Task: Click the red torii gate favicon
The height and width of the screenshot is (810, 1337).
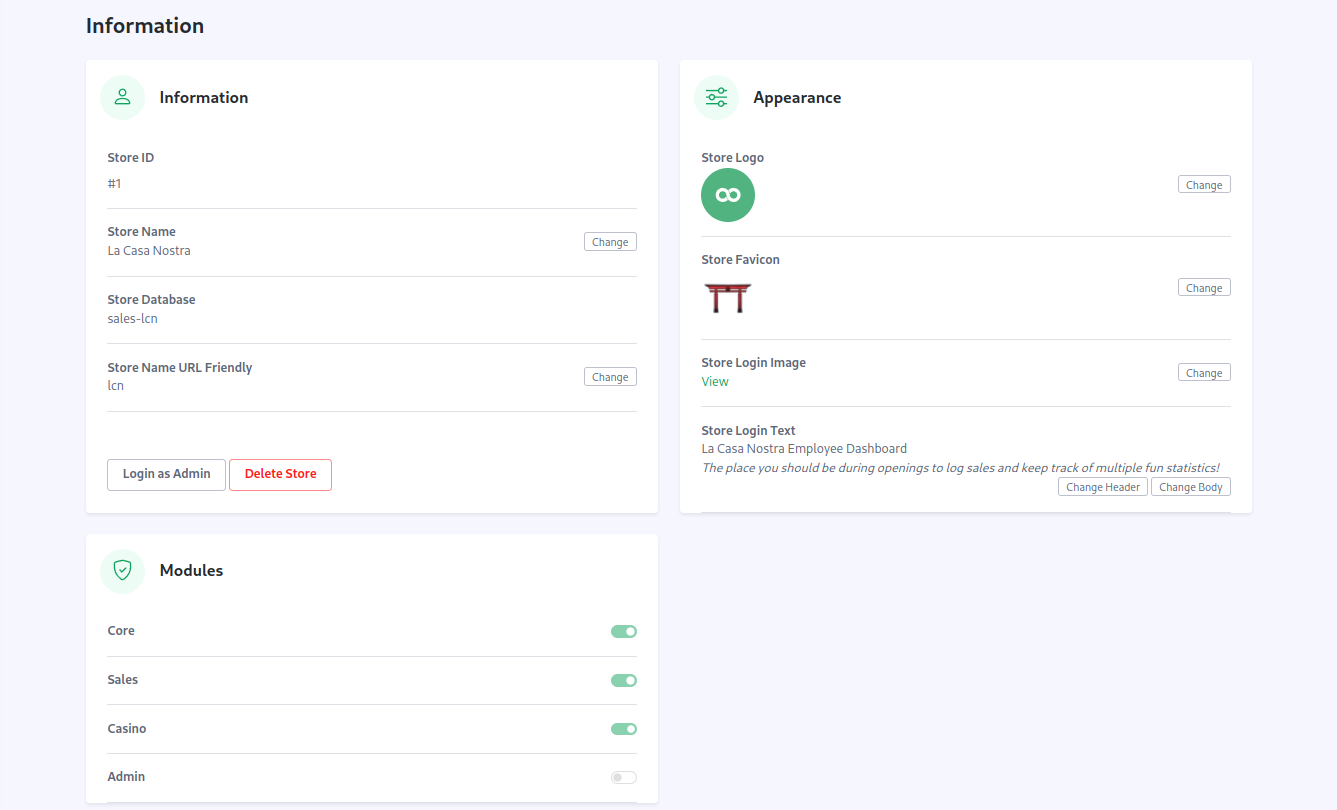Action: tap(727, 298)
